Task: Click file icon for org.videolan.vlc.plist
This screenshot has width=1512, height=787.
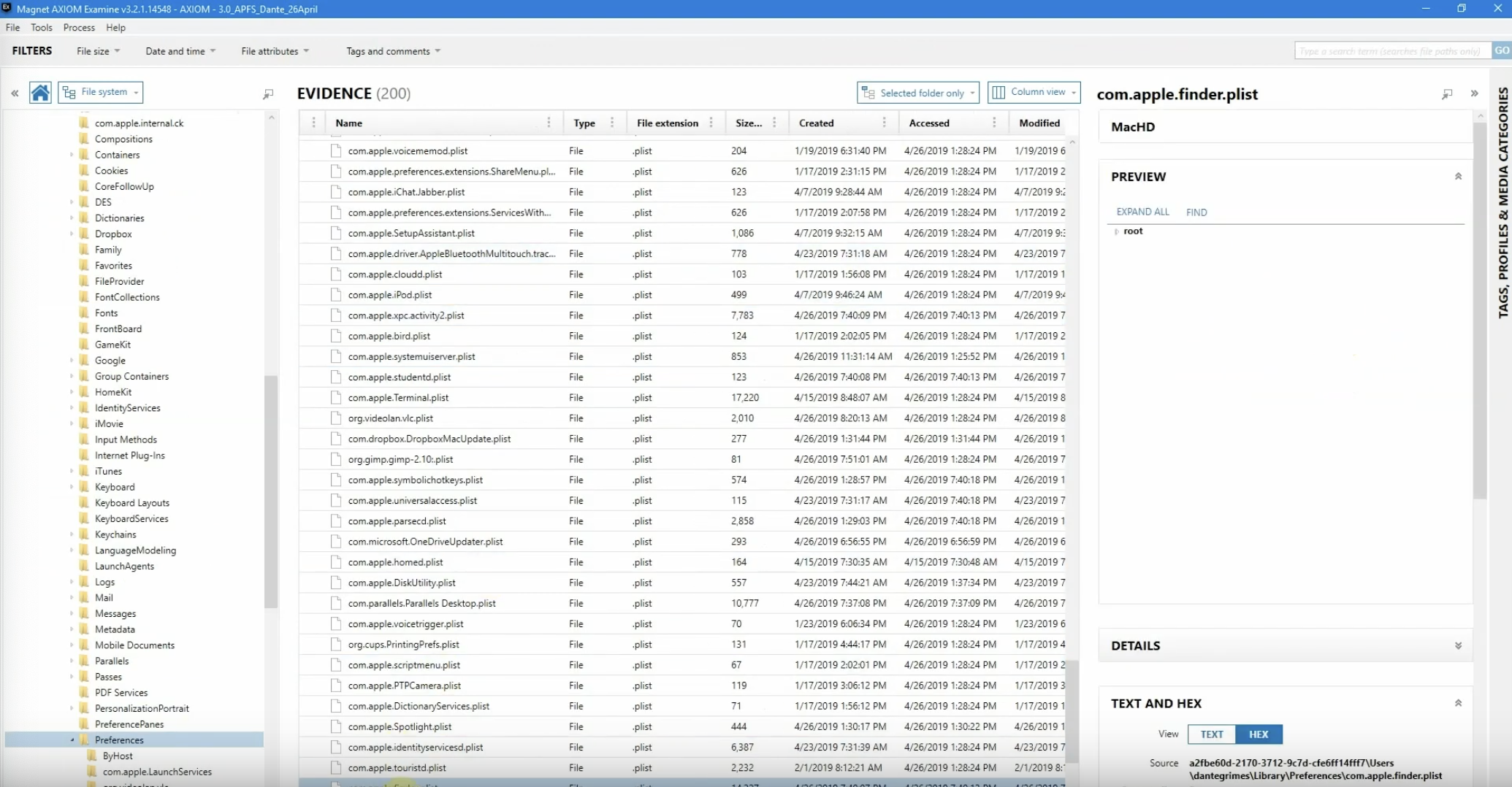Action: click(x=336, y=418)
